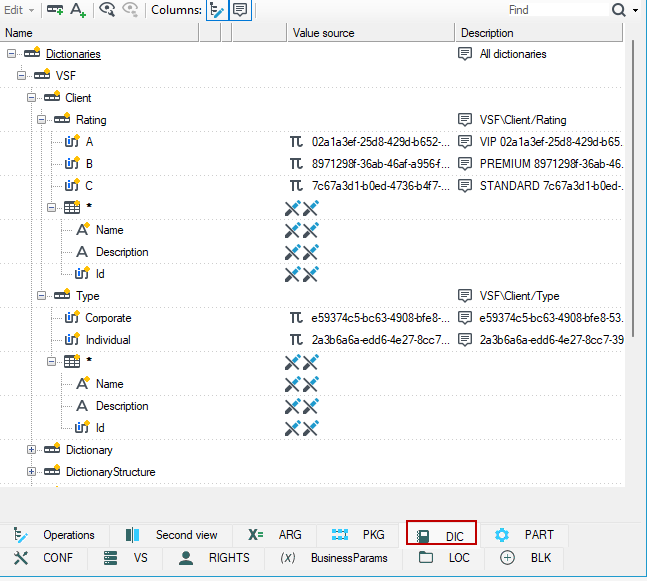The height and width of the screenshot is (581, 647).
Task: Open the Edit dropdown menu
Action: tap(19, 10)
